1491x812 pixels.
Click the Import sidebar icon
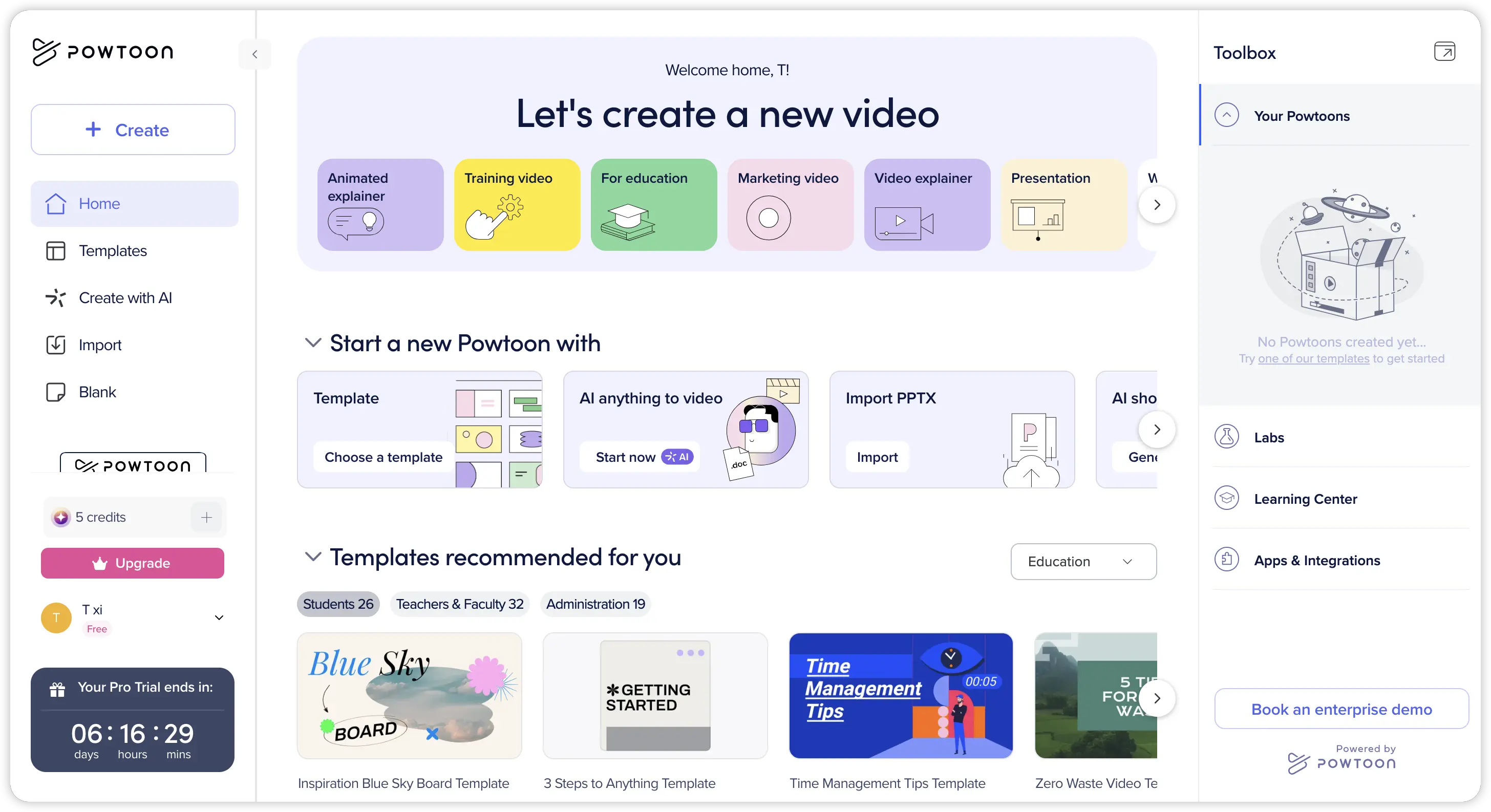tap(56, 345)
